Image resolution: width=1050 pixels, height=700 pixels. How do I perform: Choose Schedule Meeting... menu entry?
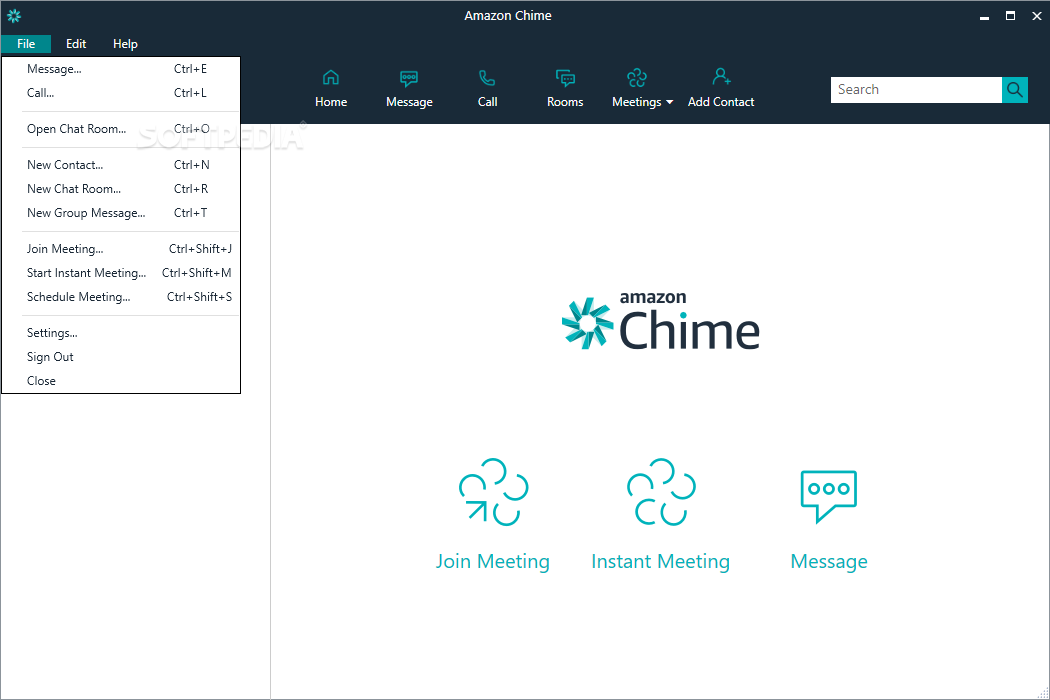121,297
